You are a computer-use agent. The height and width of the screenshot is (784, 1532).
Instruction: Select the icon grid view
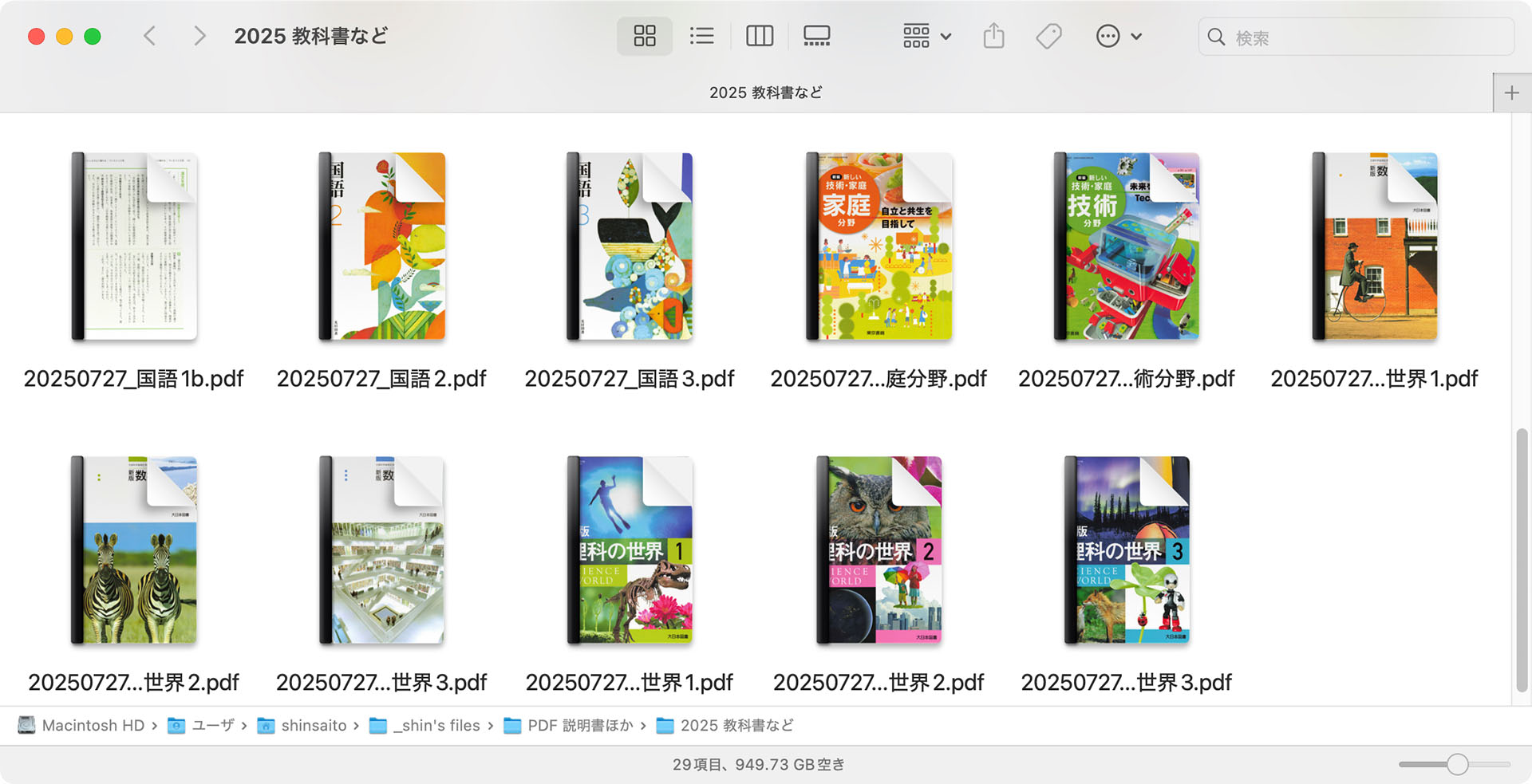[x=644, y=36]
